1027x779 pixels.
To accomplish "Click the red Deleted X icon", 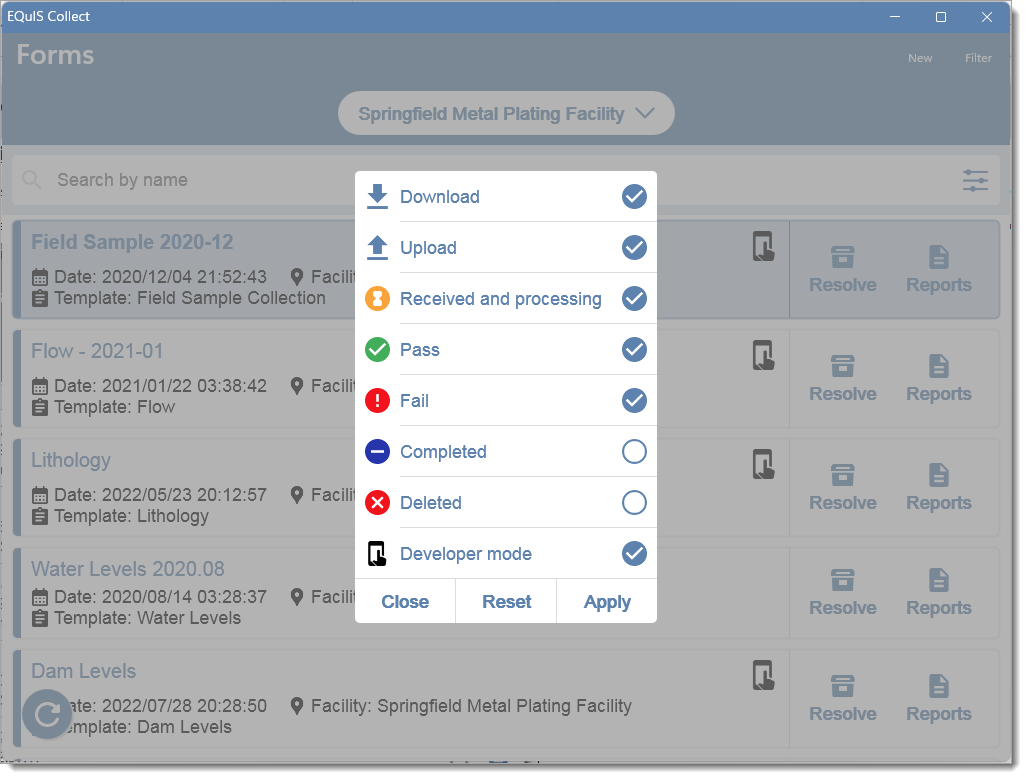I will coord(377,503).
